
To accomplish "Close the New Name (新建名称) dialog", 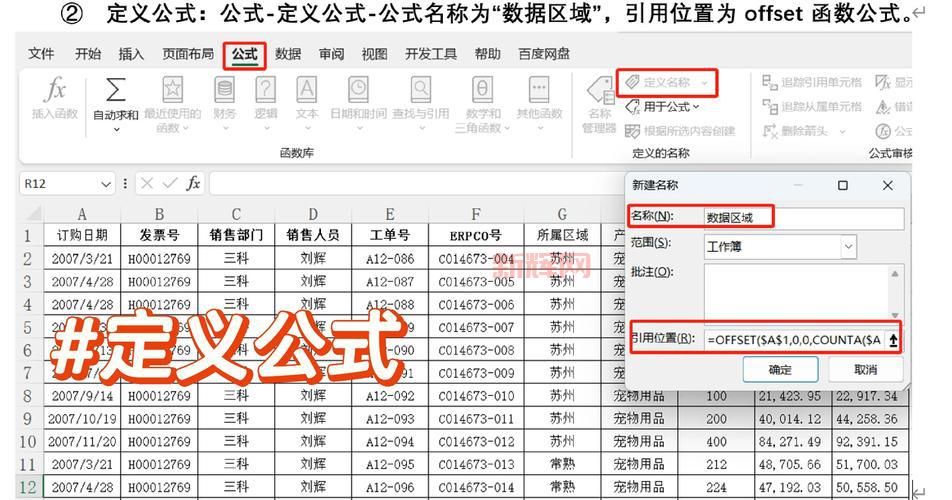I will click(888, 186).
